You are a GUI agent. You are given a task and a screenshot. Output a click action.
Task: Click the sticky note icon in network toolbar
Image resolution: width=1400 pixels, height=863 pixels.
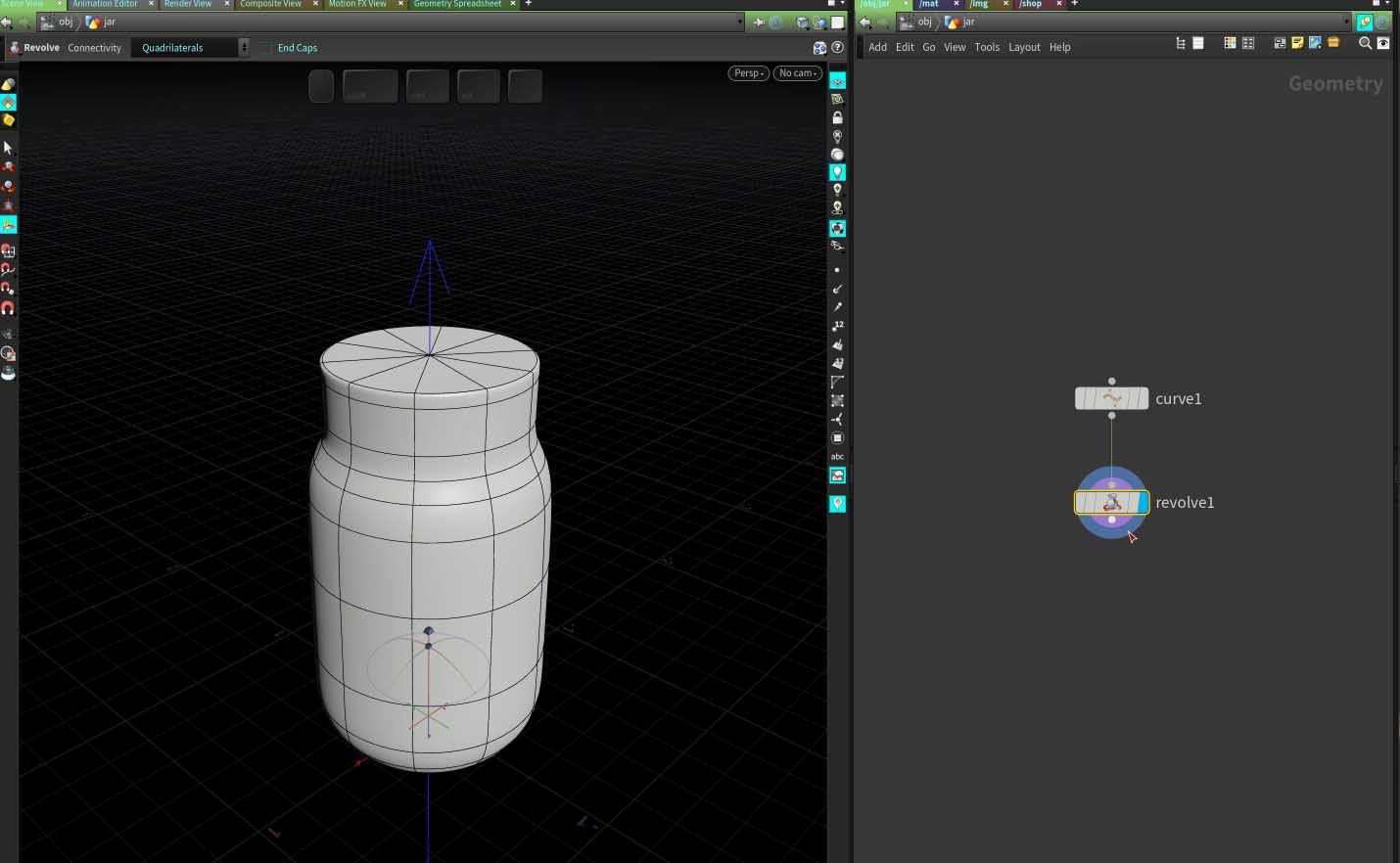point(1297,43)
